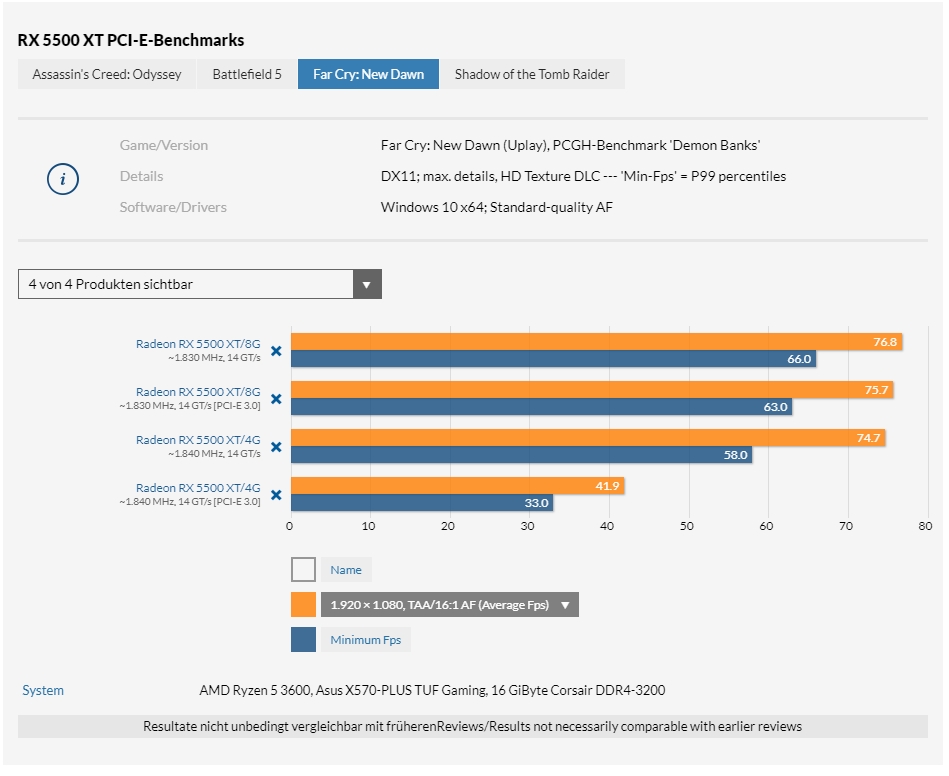The height and width of the screenshot is (776, 949).
Task: Remove the RX 5500 XT/8G PCI-E 3.0 row
Action: 276,399
